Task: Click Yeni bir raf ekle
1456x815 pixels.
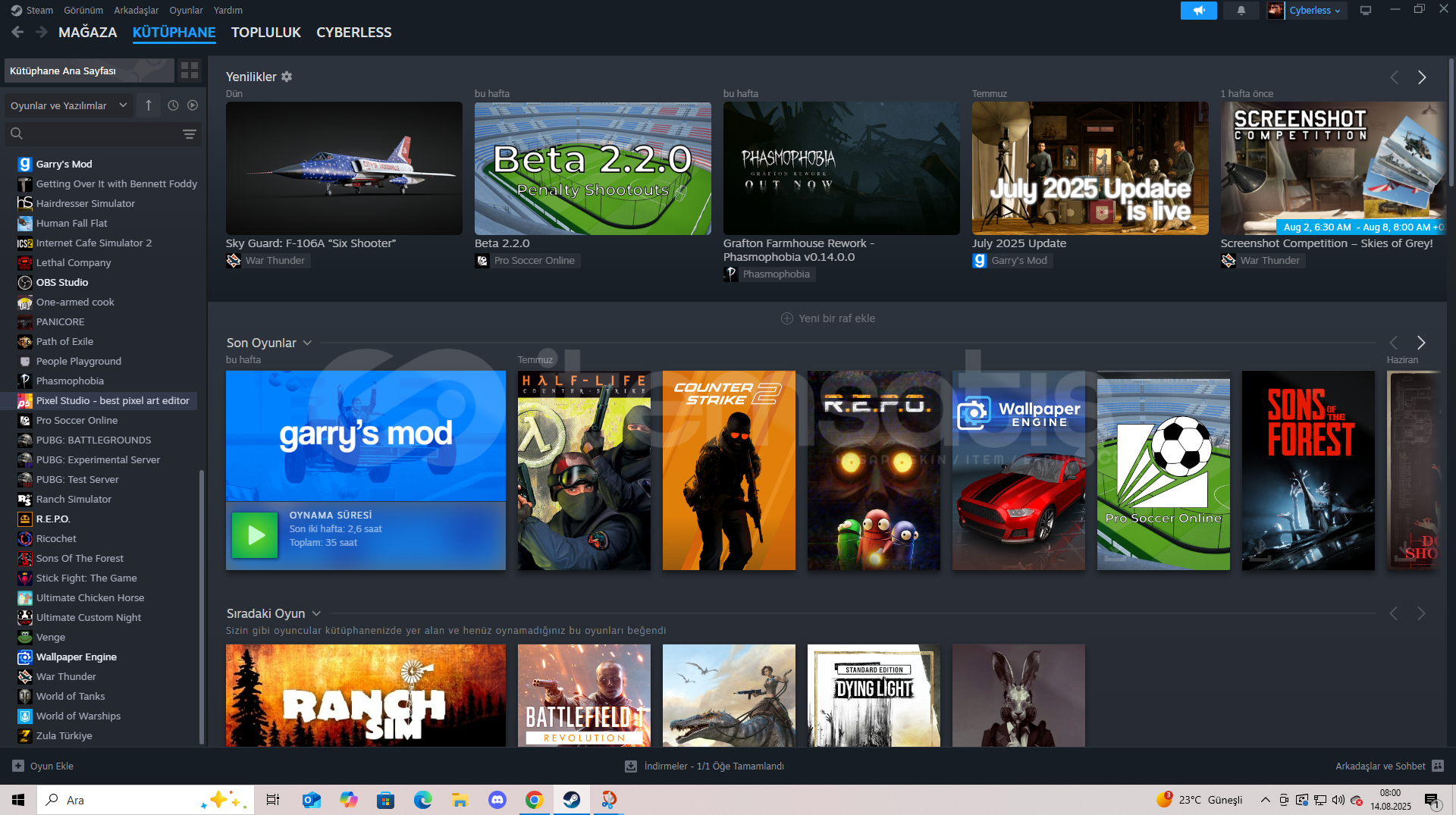Action: click(827, 318)
